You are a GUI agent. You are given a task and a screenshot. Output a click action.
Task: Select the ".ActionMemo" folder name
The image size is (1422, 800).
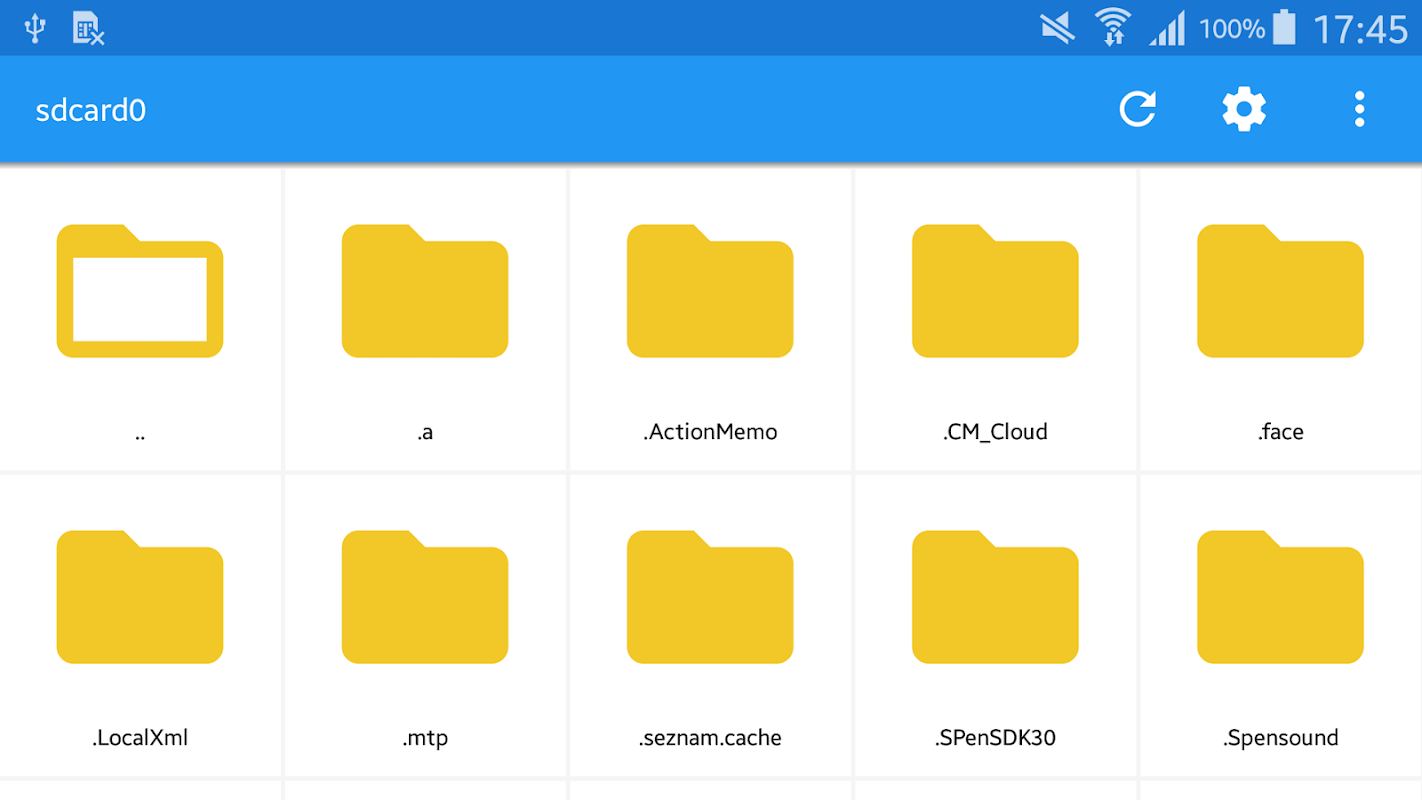710,432
